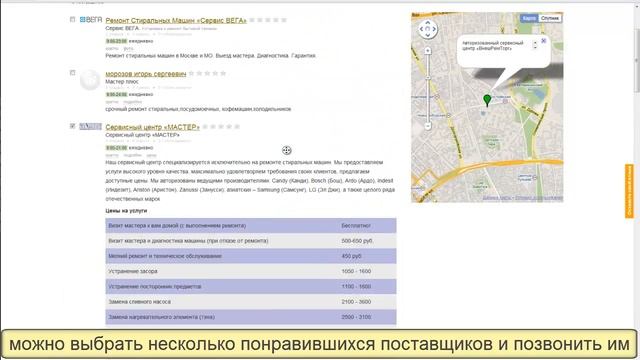Uncheck the Сервисный центр МАСТЕР checkbox

point(73,126)
